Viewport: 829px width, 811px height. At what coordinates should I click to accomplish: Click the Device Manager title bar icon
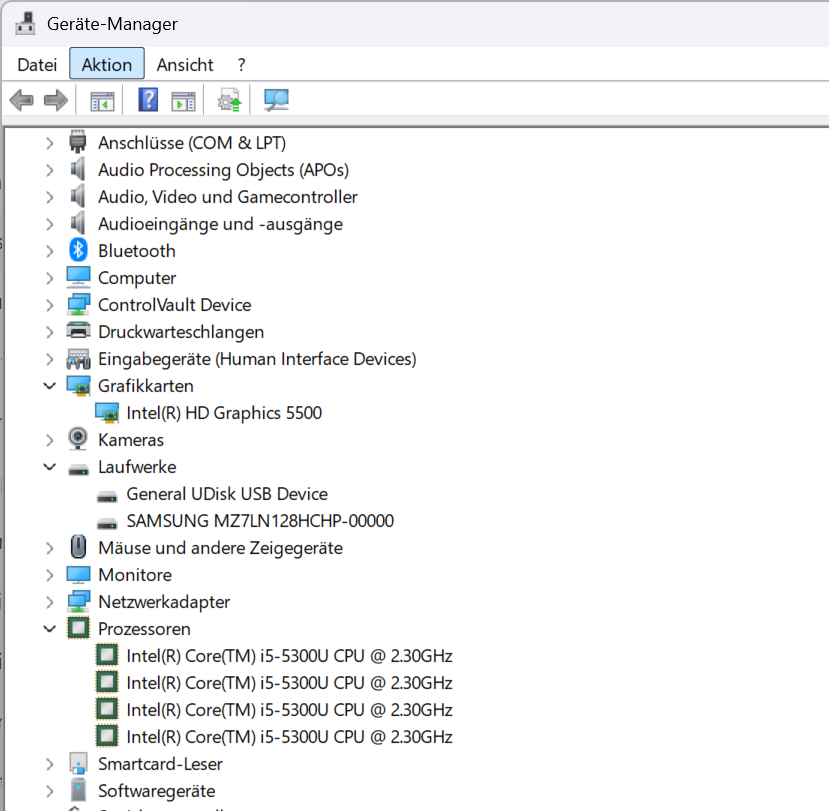(x=25, y=24)
